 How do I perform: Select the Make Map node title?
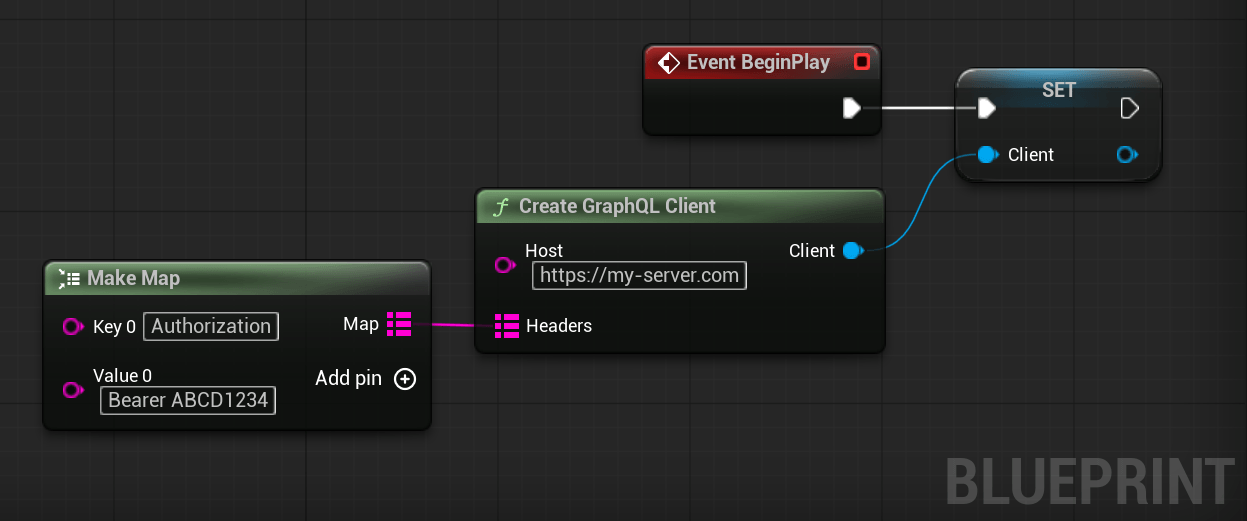[134, 278]
